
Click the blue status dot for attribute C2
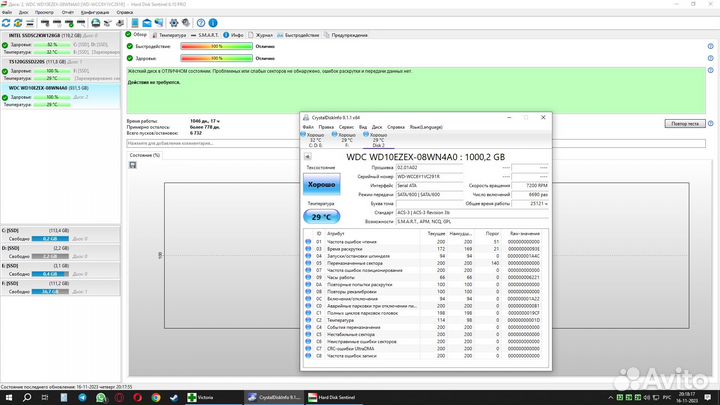point(308,320)
